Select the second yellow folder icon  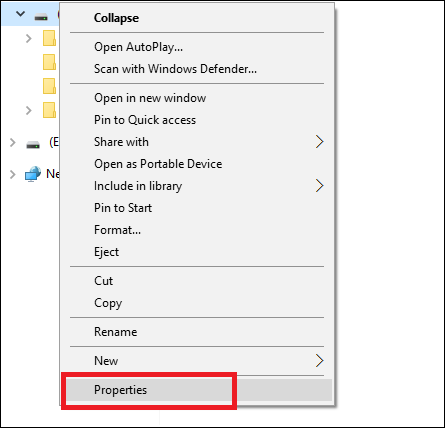[49, 62]
